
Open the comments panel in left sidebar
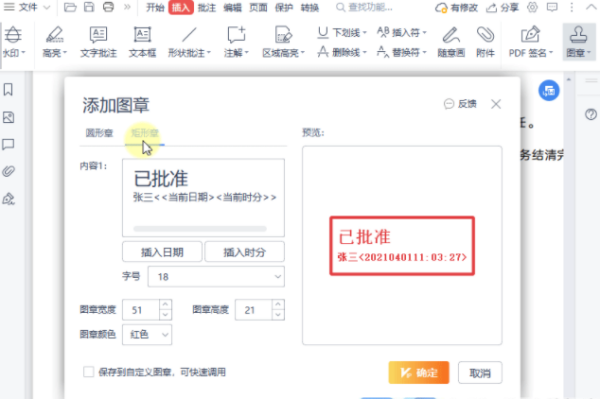click(8, 144)
